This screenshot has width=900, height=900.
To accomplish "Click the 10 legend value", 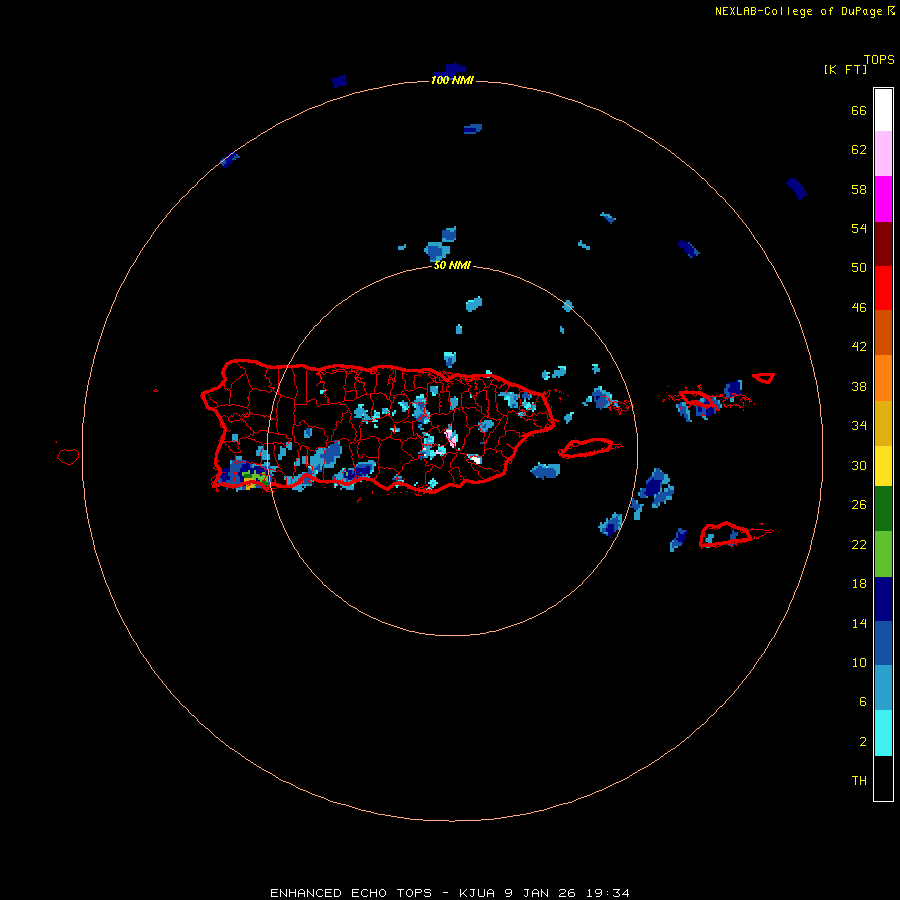I will (859, 663).
